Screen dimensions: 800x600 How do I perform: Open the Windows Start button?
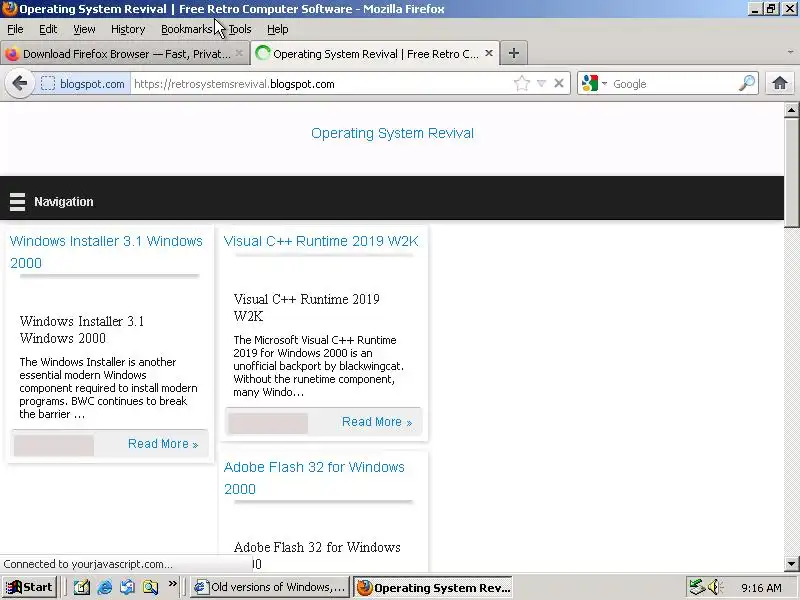(x=29, y=587)
